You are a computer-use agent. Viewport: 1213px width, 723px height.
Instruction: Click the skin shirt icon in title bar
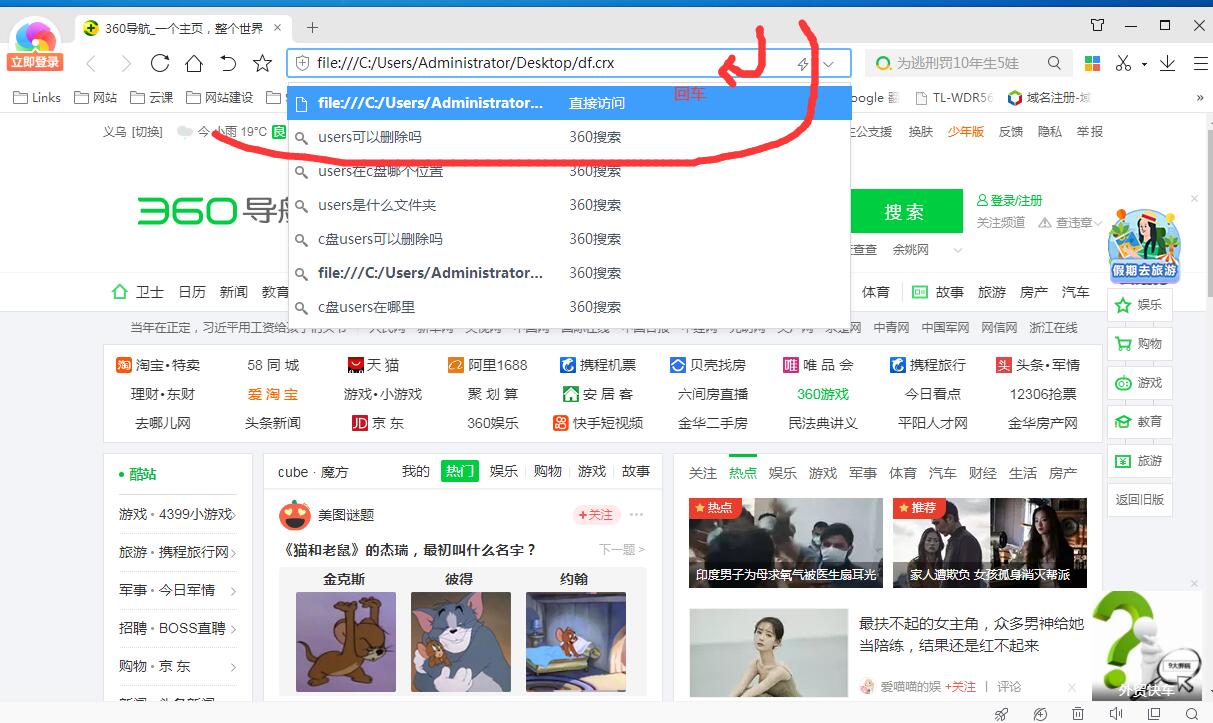[x=1098, y=25]
